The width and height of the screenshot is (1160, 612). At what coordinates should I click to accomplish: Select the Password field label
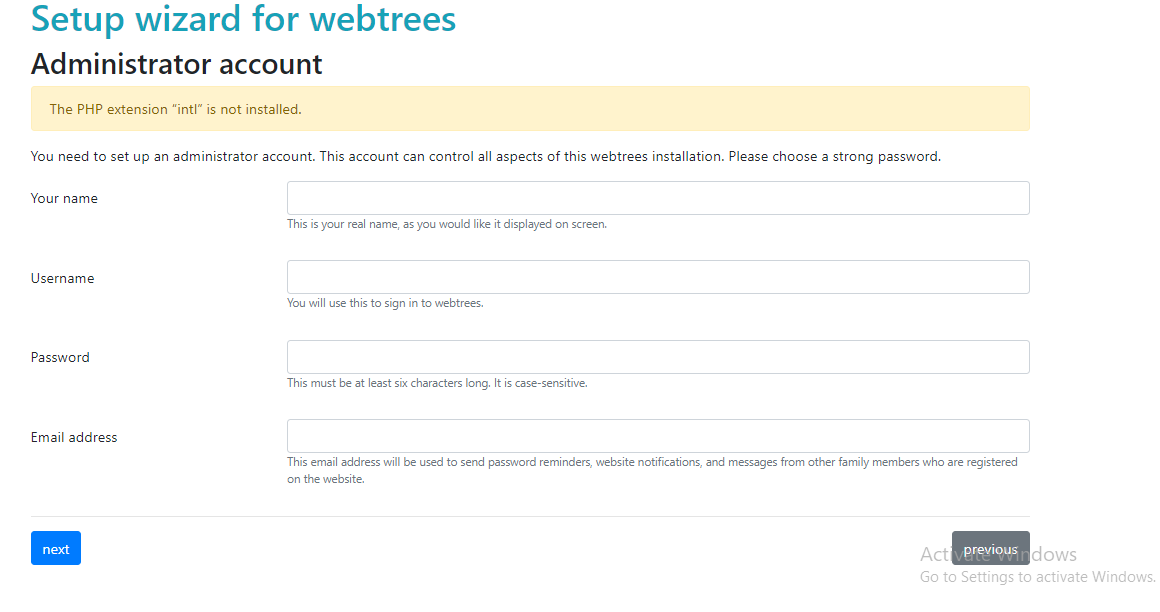tap(59, 357)
